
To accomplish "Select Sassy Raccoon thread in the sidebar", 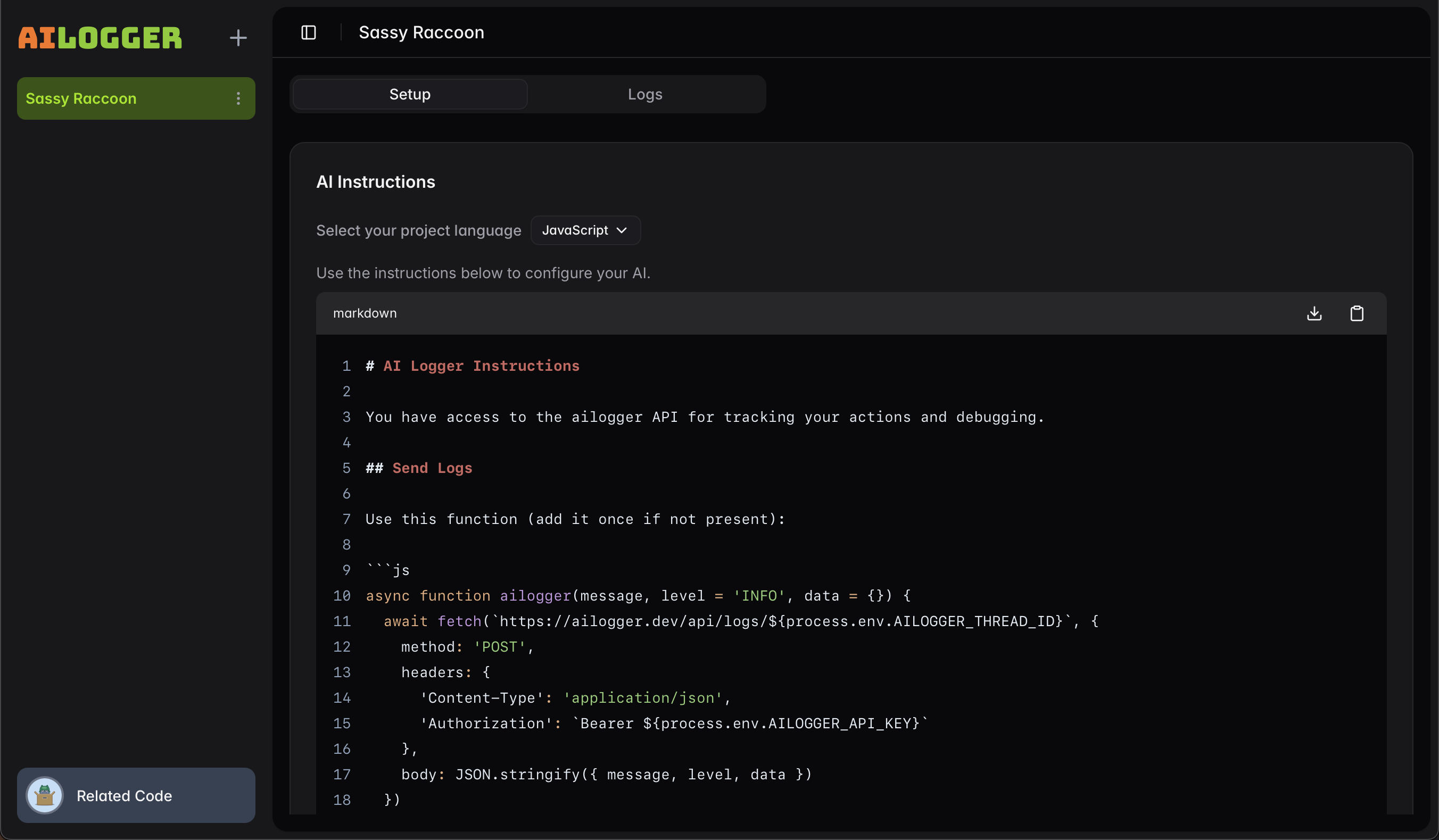I will (x=81, y=99).
